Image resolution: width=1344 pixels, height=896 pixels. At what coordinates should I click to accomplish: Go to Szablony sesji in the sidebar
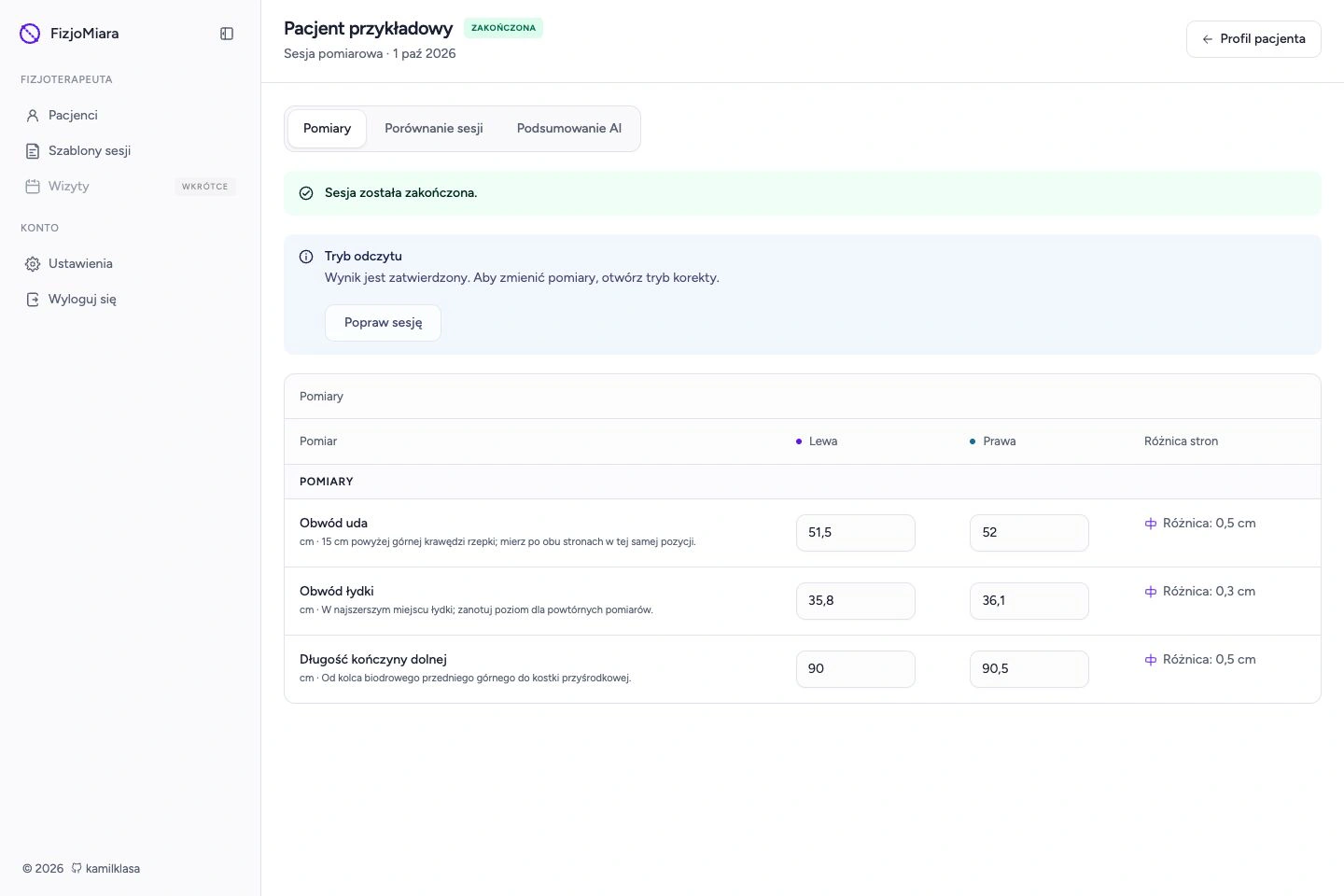pos(130,151)
